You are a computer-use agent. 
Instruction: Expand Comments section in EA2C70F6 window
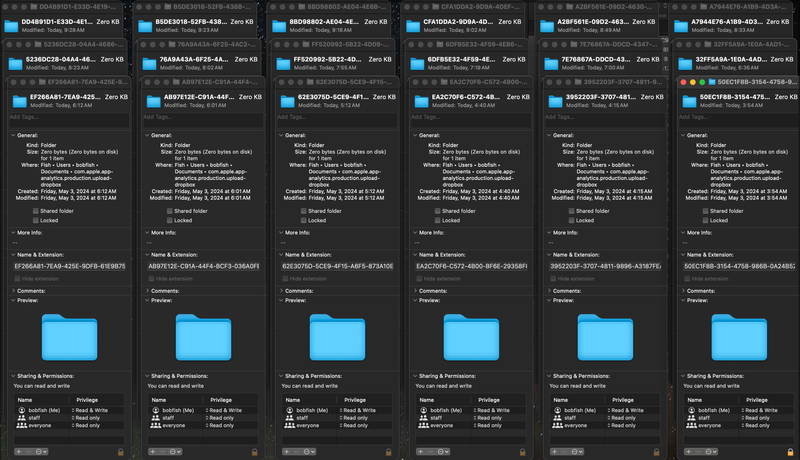tap(415, 291)
